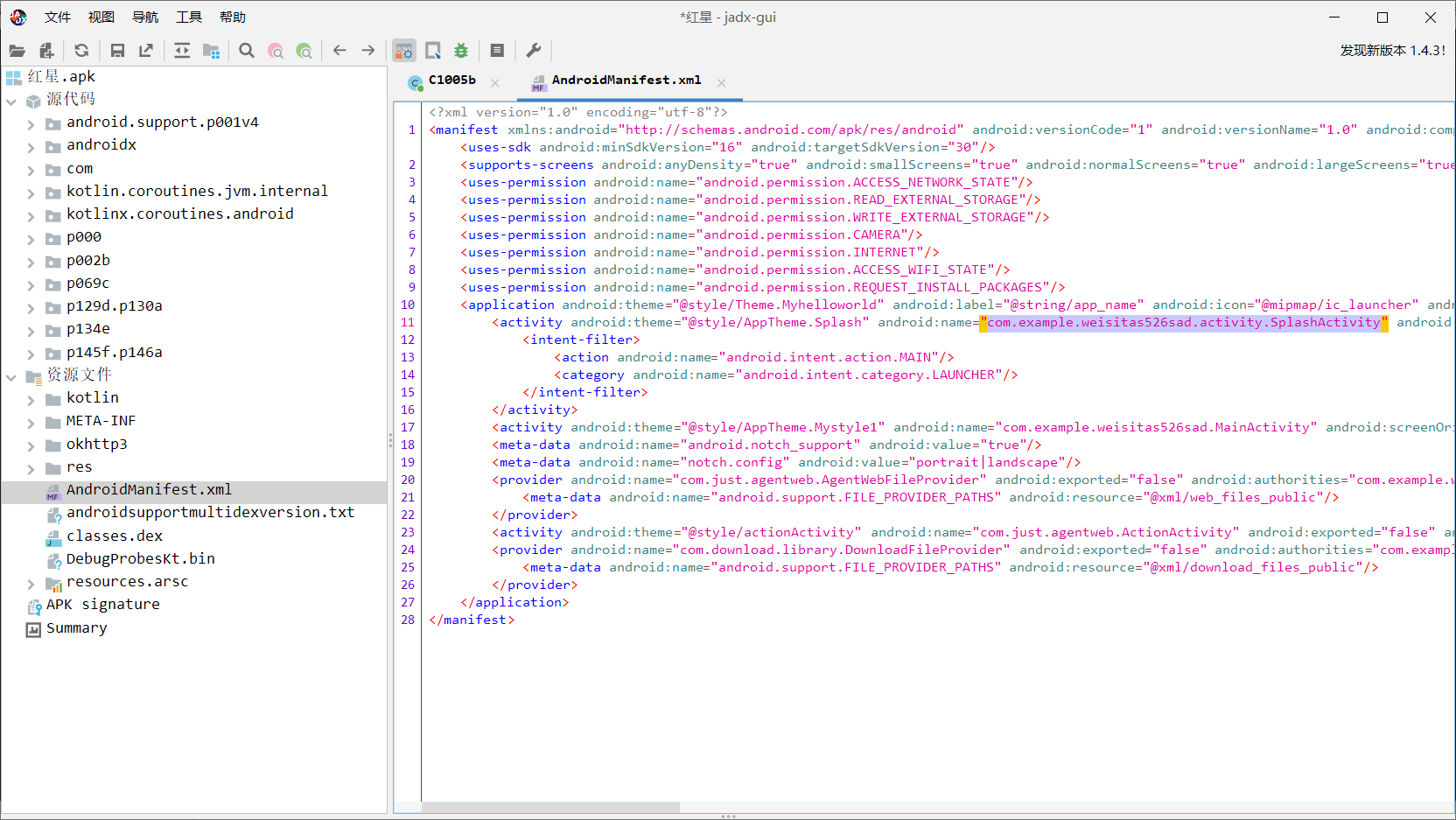Image resolution: width=1456 pixels, height=820 pixels.
Task: Open text search with magnifier icon
Action: [247, 51]
